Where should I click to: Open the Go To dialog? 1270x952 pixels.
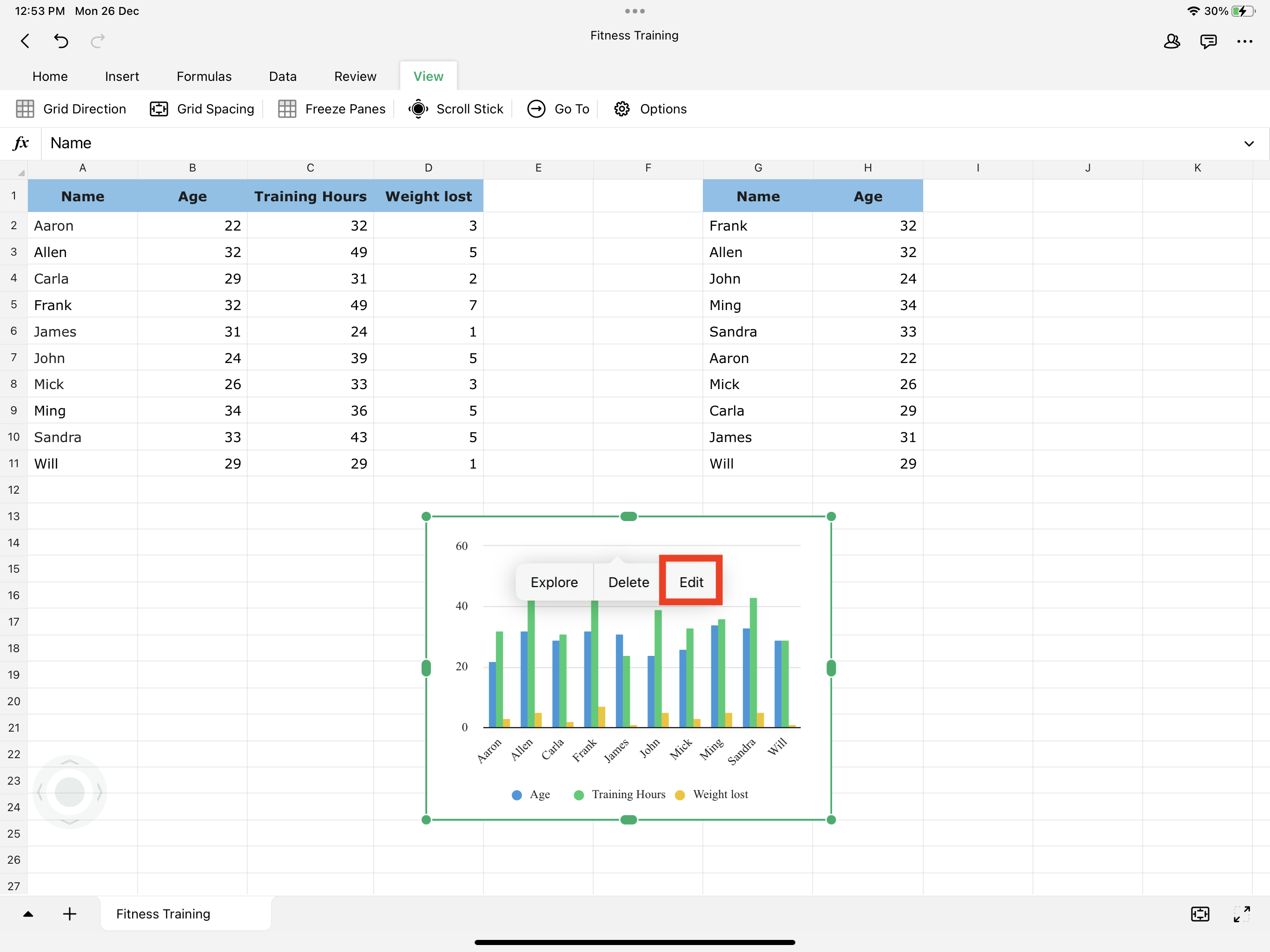click(559, 109)
